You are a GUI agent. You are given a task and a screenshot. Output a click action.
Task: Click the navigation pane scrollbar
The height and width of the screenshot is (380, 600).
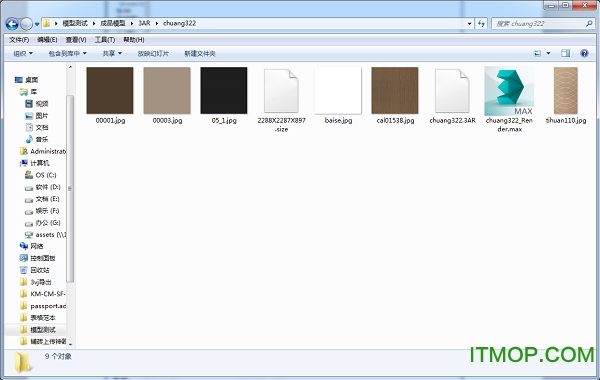click(70, 188)
